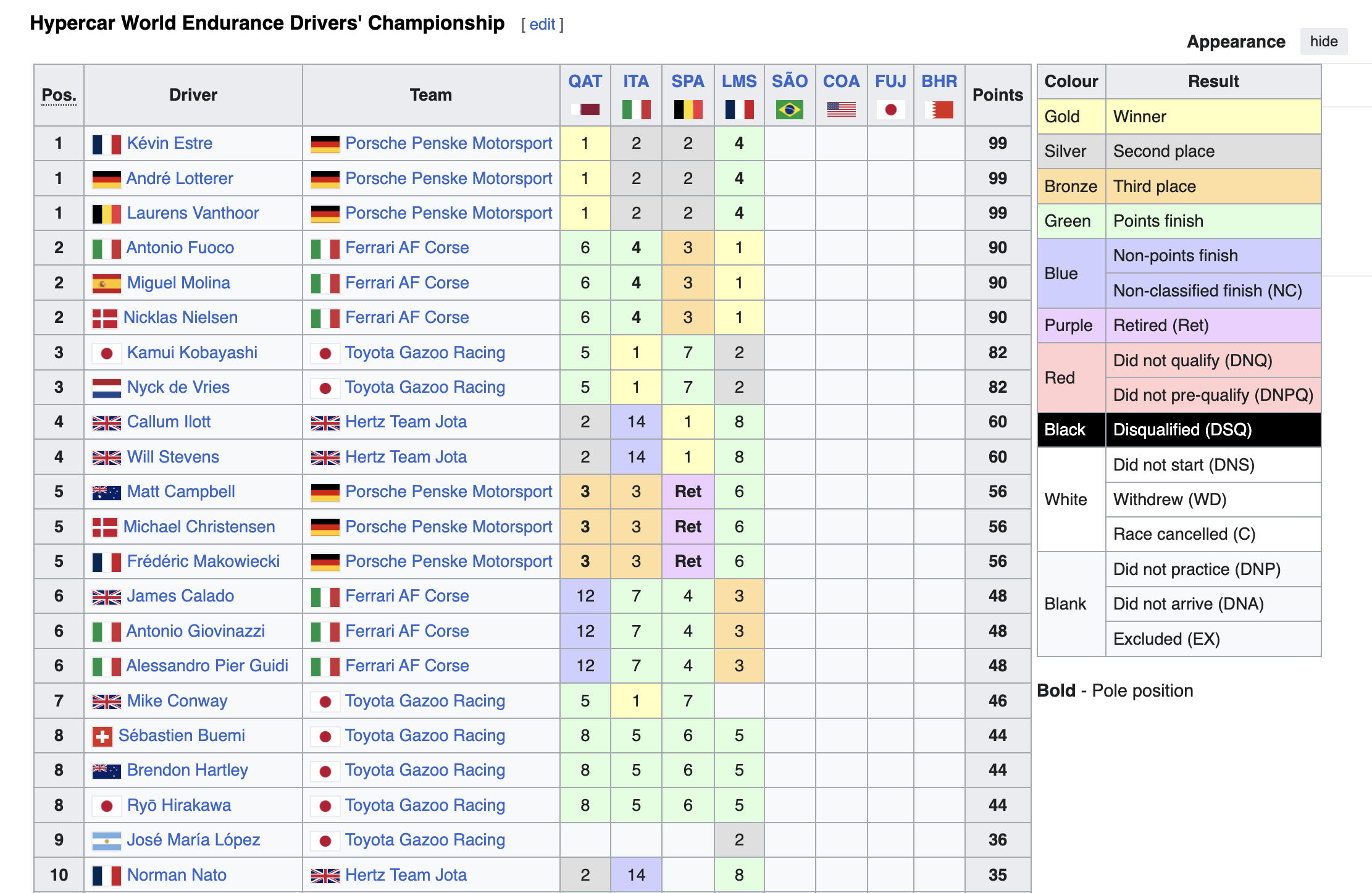
Task: Click the Bronze colour legend cell
Action: pyautogui.click(x=1071, y=187)
